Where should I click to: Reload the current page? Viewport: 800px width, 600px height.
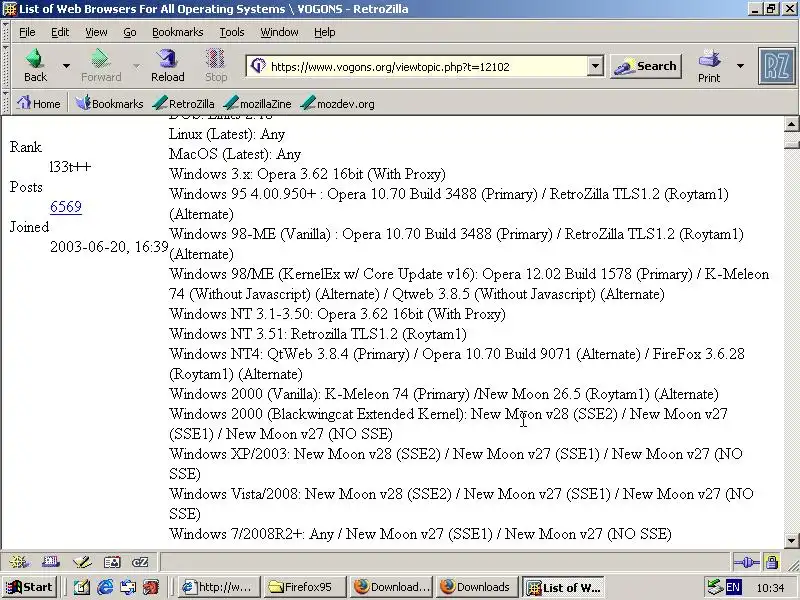(x=167, y=65)
